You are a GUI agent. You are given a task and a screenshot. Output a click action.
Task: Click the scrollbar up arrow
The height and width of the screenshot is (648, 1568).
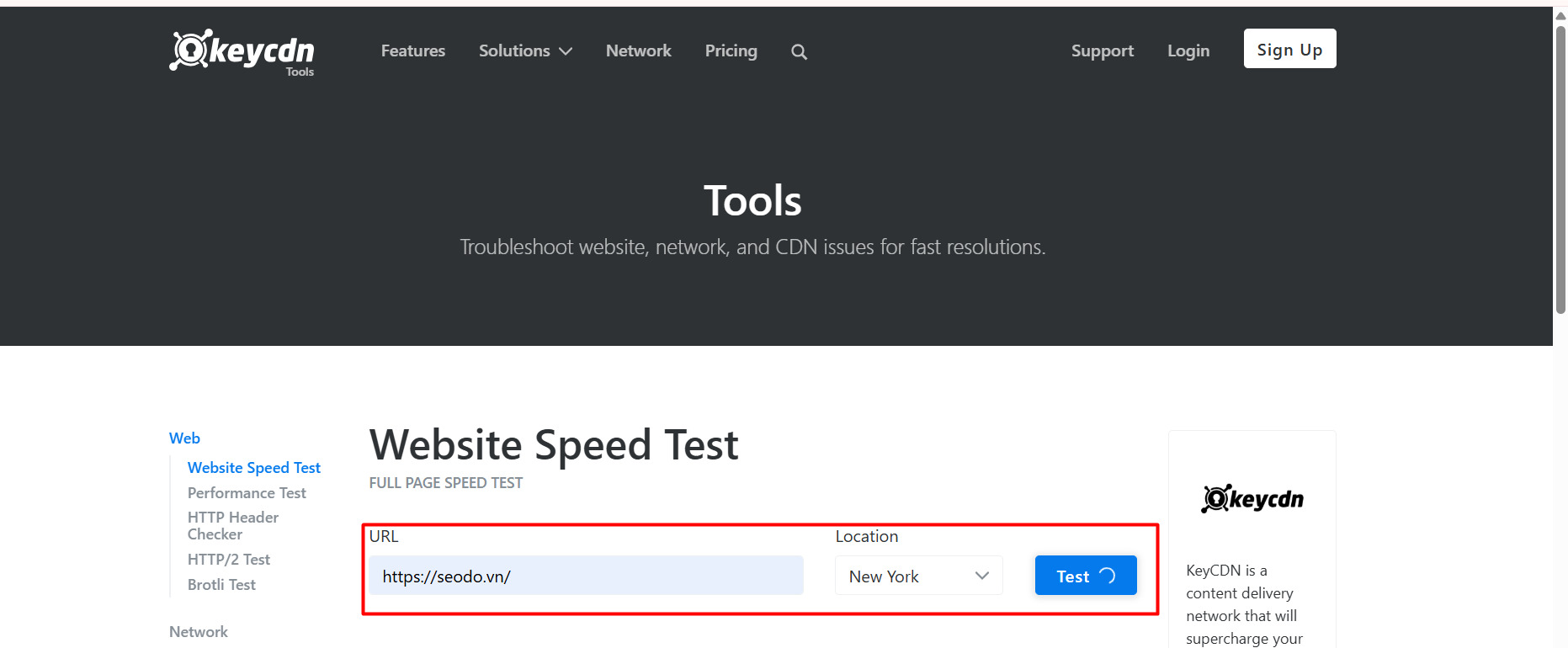pyautogui.click(x=1560, y=15)
